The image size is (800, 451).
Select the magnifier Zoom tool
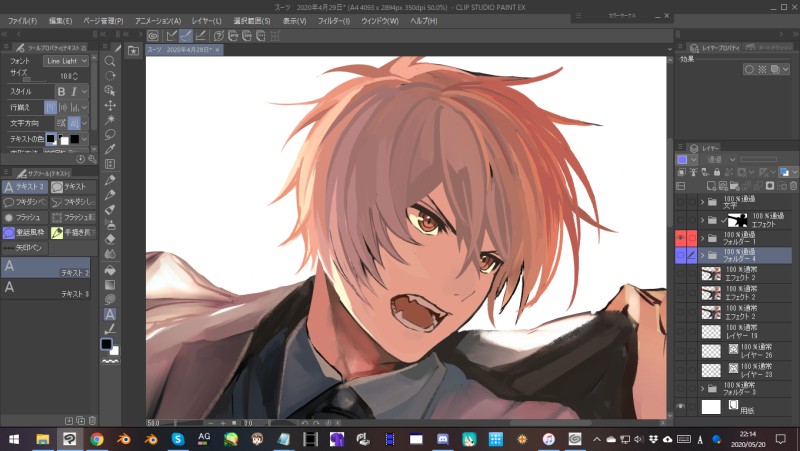tap(110, 61)
